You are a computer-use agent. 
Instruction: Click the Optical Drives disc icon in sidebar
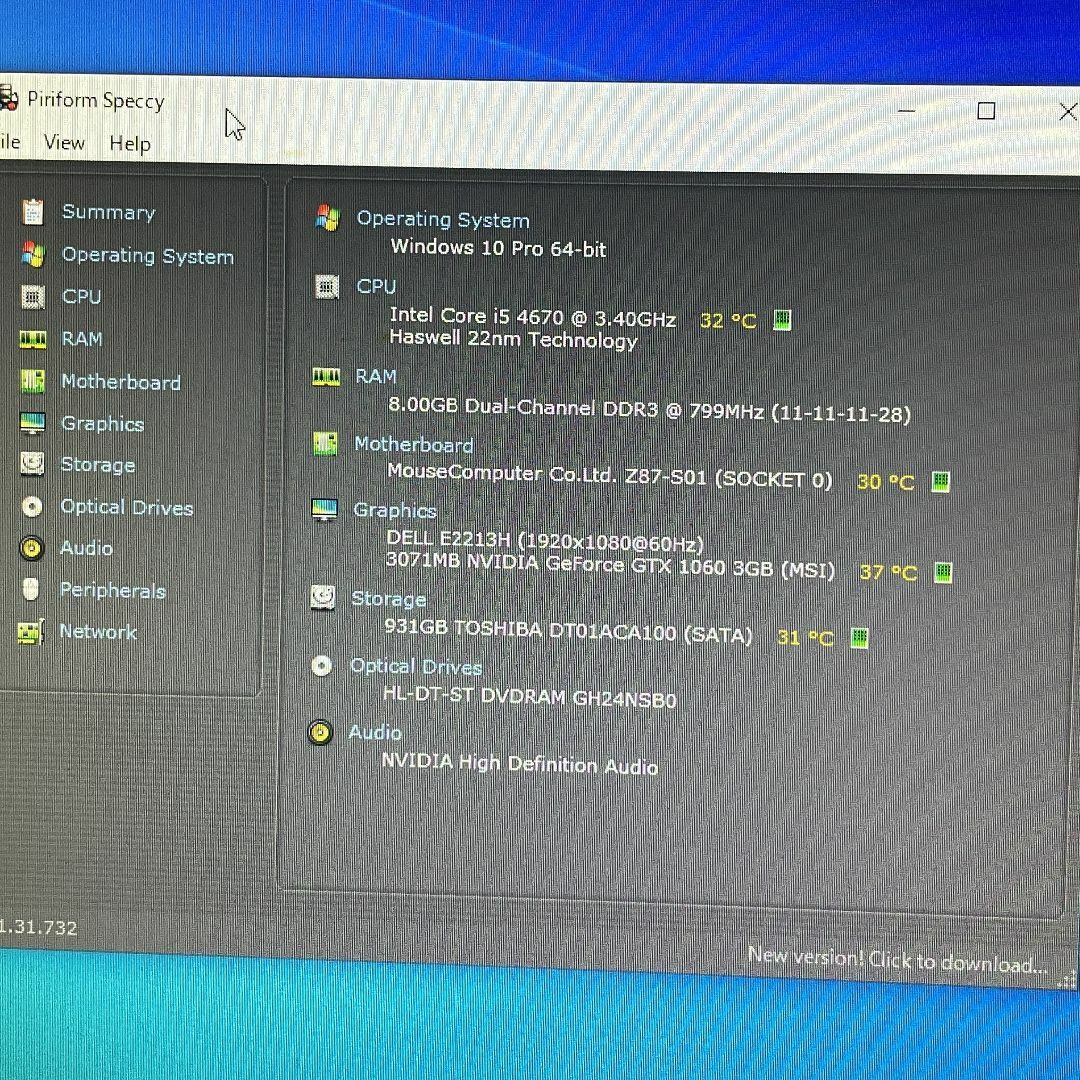point(32,507)
